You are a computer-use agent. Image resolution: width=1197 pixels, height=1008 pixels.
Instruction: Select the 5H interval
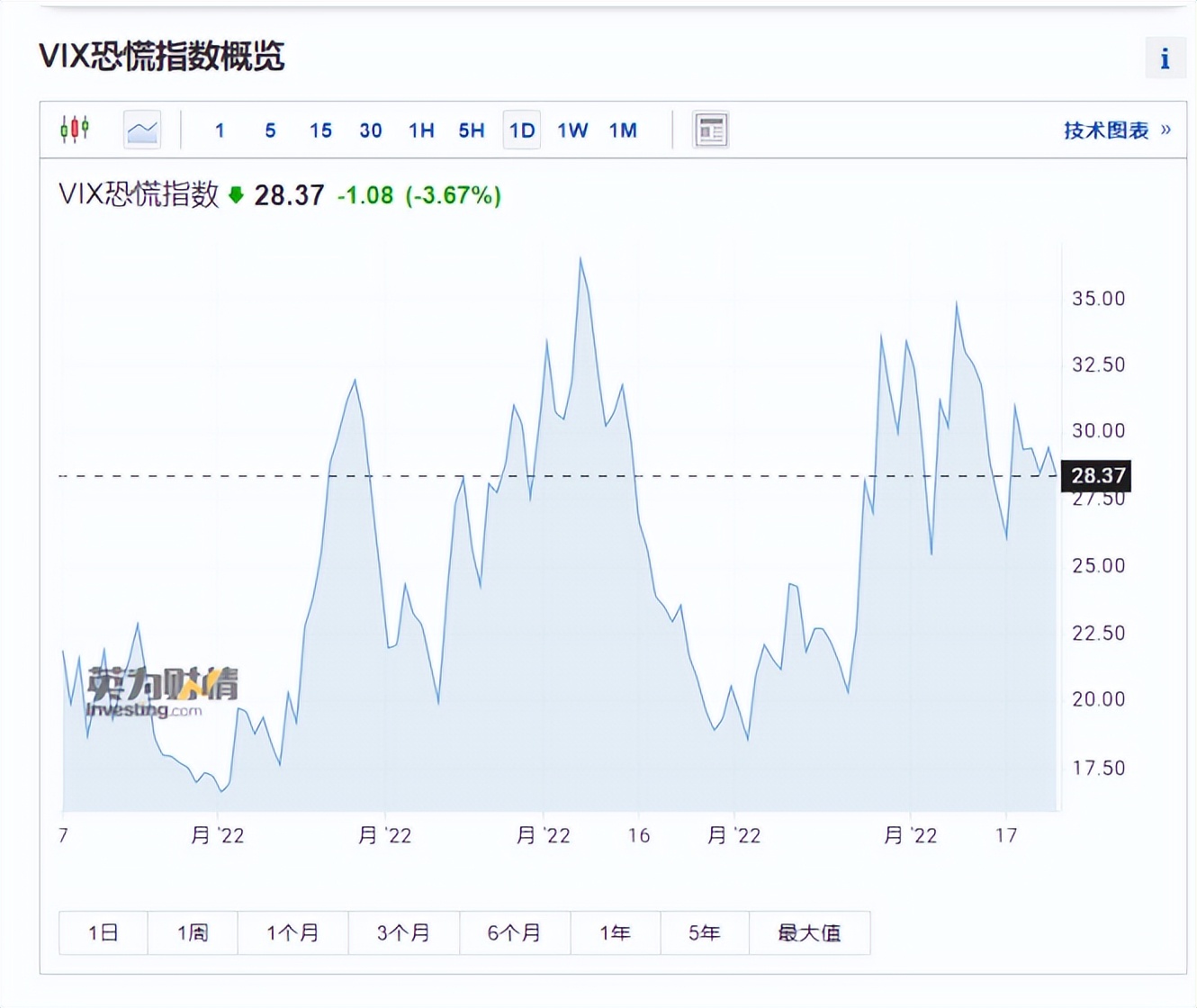[472, 130]
